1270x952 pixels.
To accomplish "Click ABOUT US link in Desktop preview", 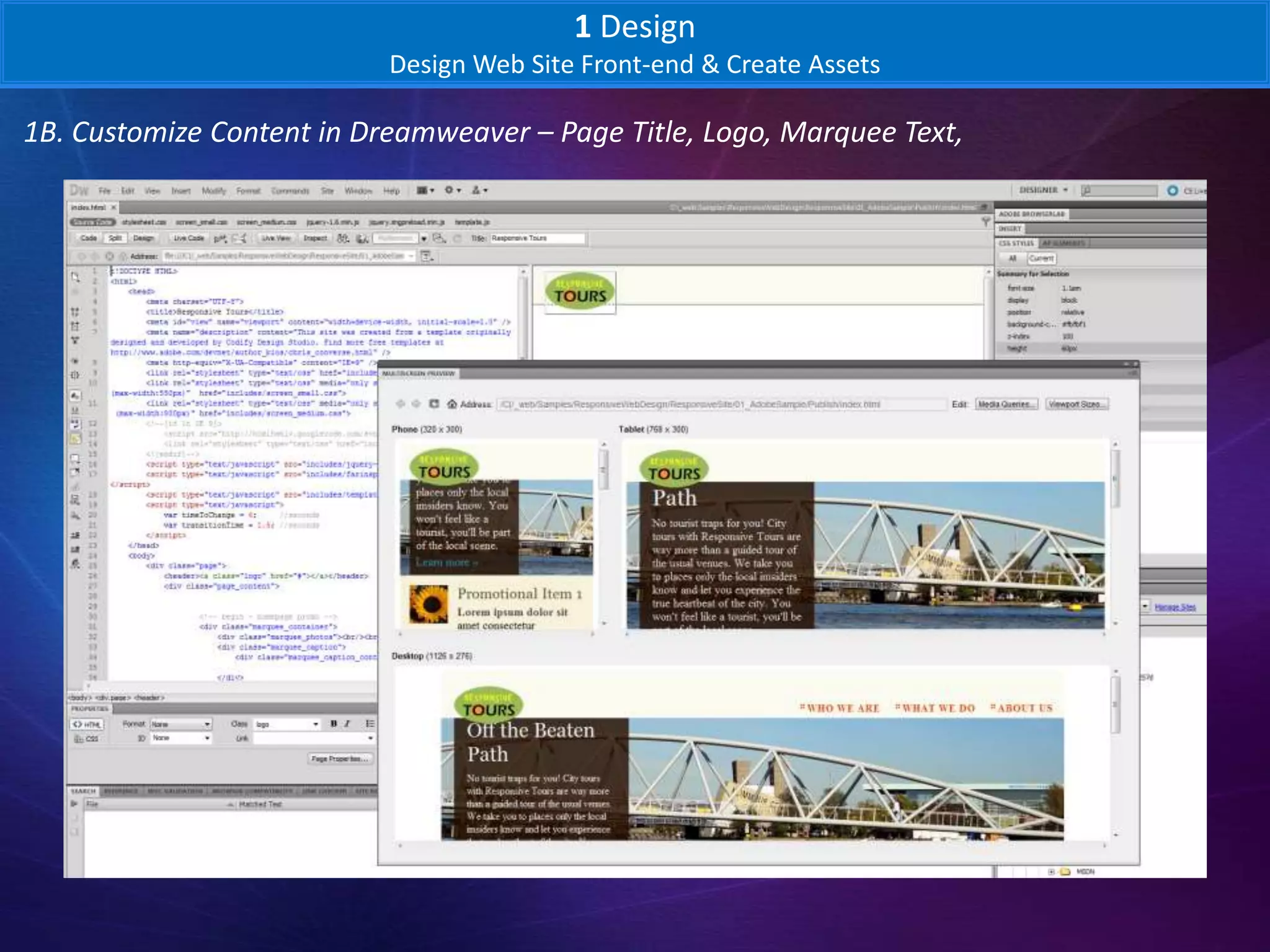I will pyautogui.click(x=1021, y=708).
